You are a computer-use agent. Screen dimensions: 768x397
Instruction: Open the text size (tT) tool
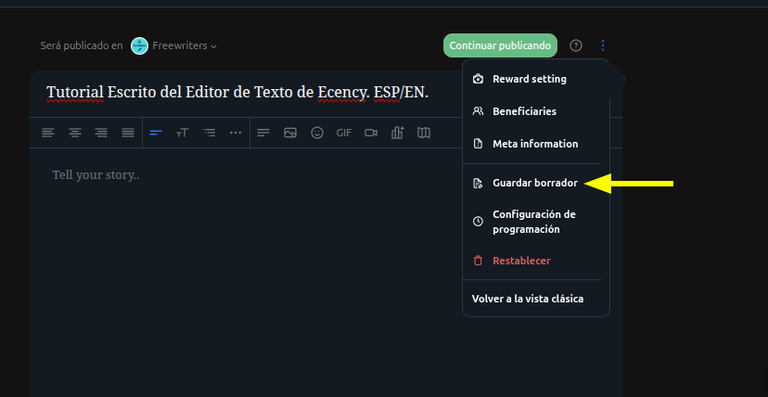pos(182,133)
